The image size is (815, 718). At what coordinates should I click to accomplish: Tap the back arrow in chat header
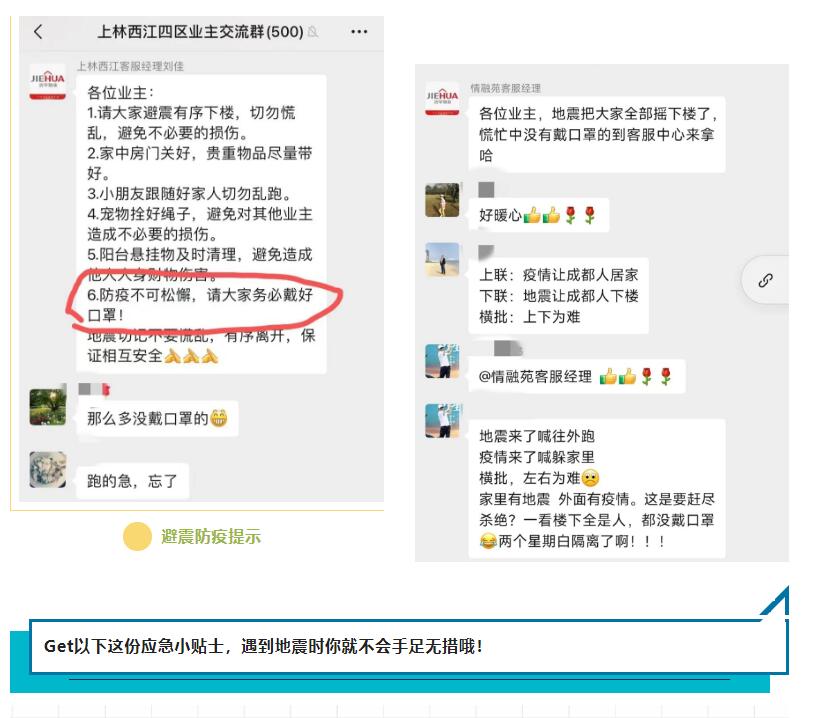click(x=38, y=32)
